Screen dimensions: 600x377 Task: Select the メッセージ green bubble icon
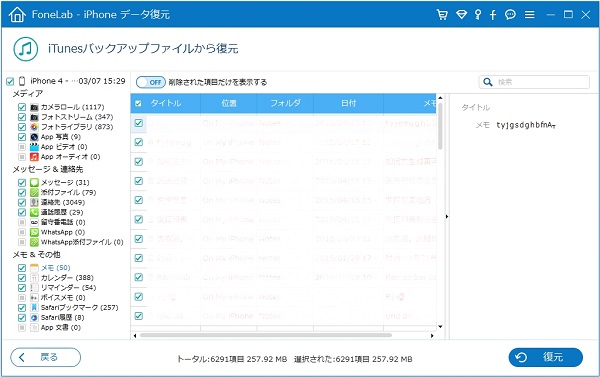tap(34, 182)
